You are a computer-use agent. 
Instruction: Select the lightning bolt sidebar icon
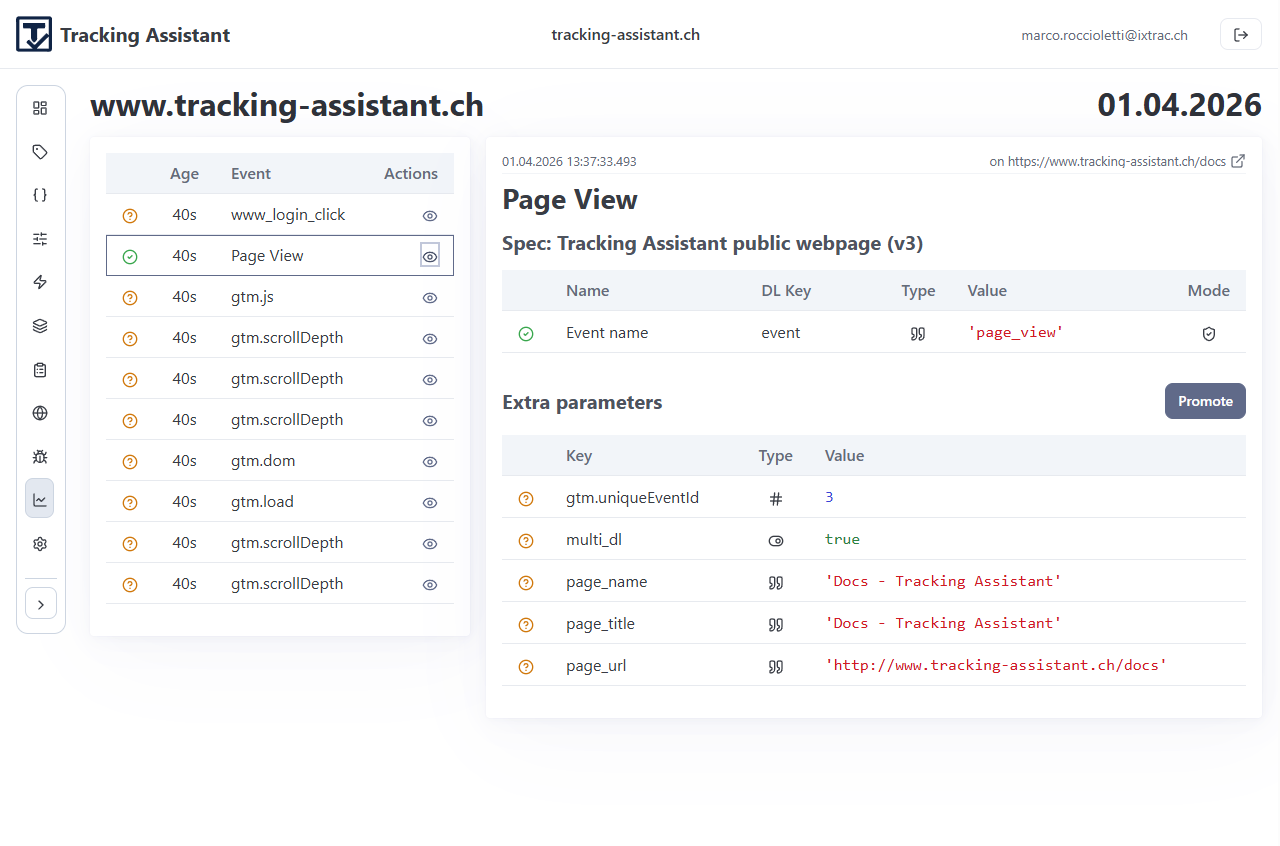click(x=40, y=282)
